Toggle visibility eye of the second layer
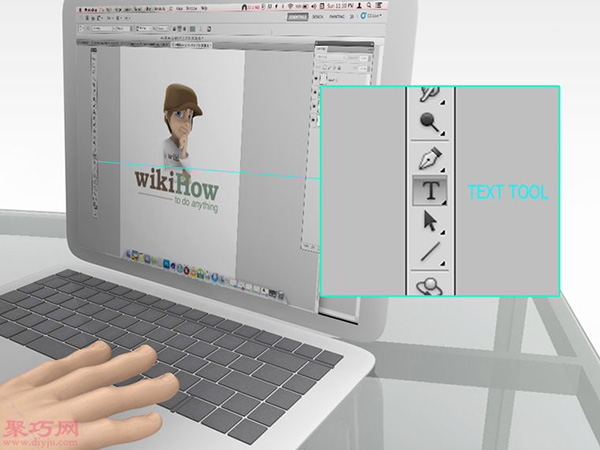 315,92
